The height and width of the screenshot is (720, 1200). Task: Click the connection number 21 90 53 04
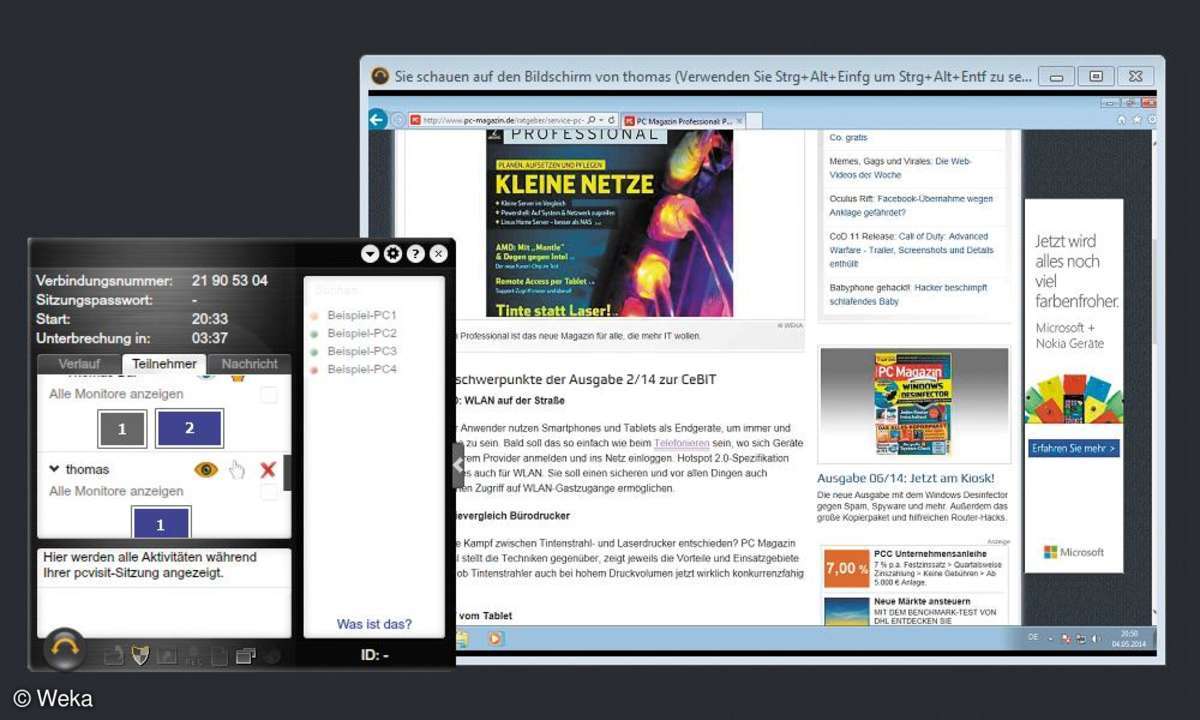230,281
